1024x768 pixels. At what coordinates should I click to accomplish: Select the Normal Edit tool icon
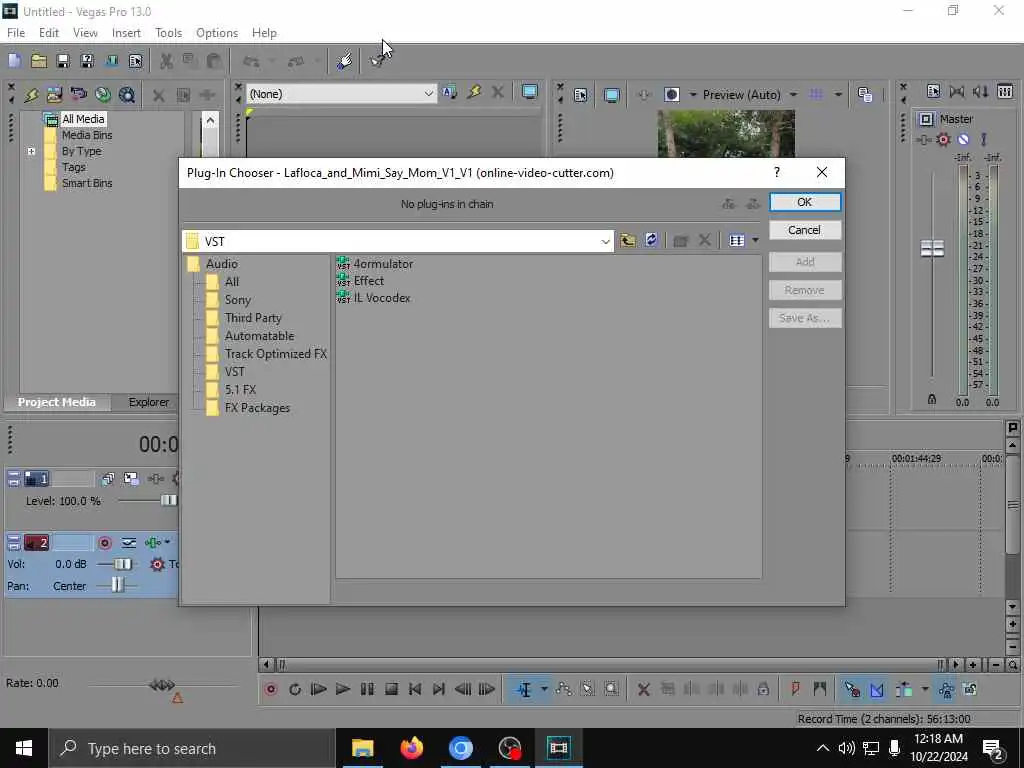tap(524, 689)
